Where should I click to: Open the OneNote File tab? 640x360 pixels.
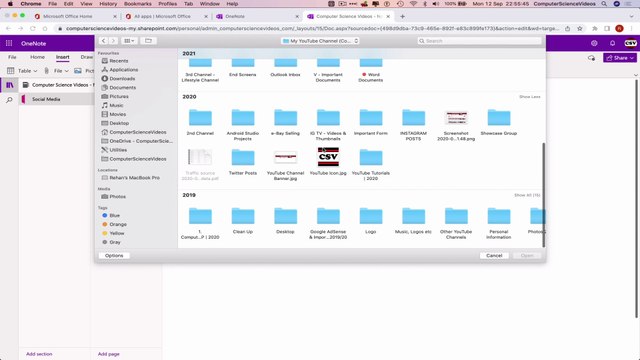click(12, 57)
